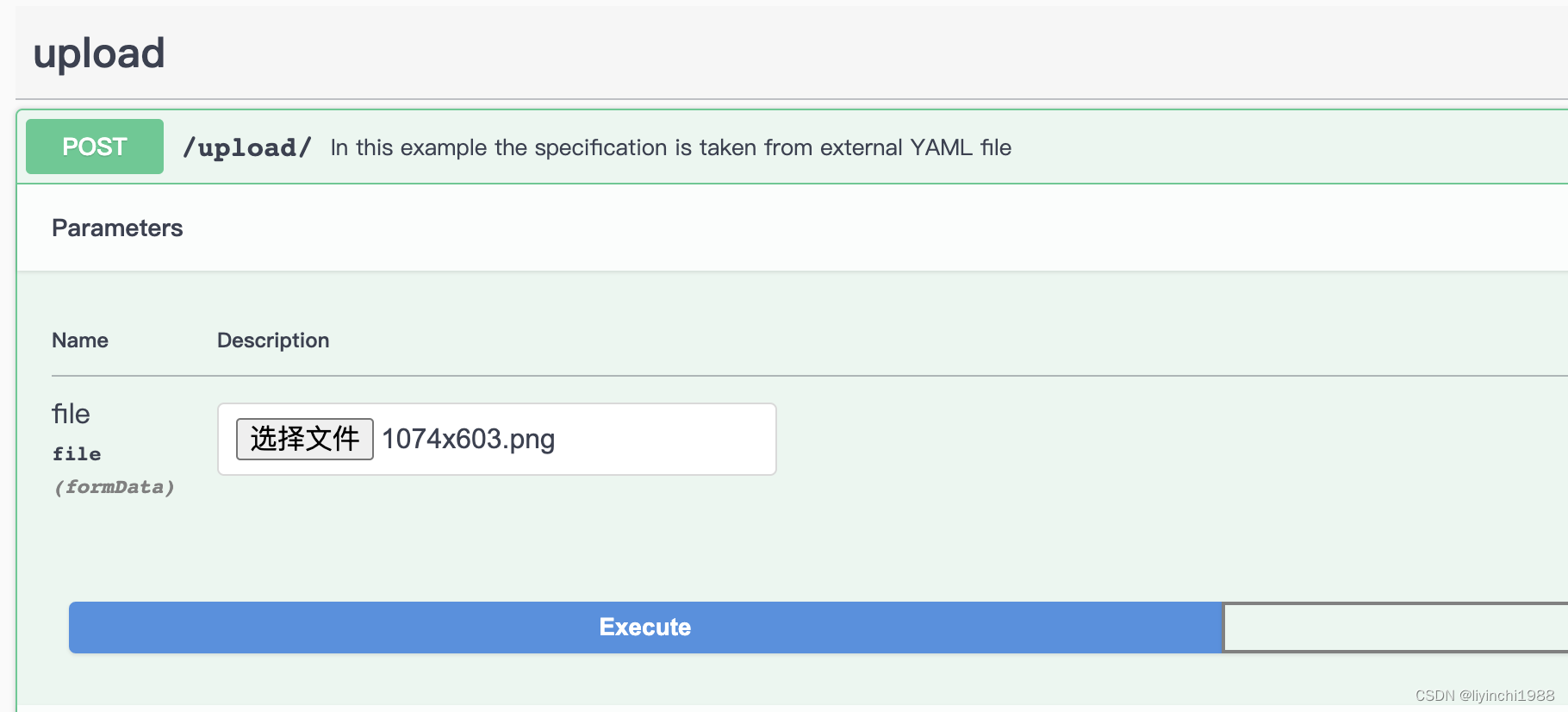Click the bold monospace 'file' type label
Viewport: 1568px width, 712px height.
coord(77,453)
